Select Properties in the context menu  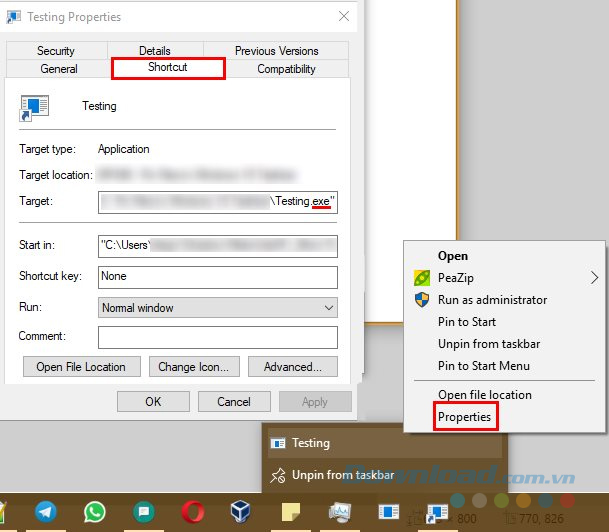(465, 417)
